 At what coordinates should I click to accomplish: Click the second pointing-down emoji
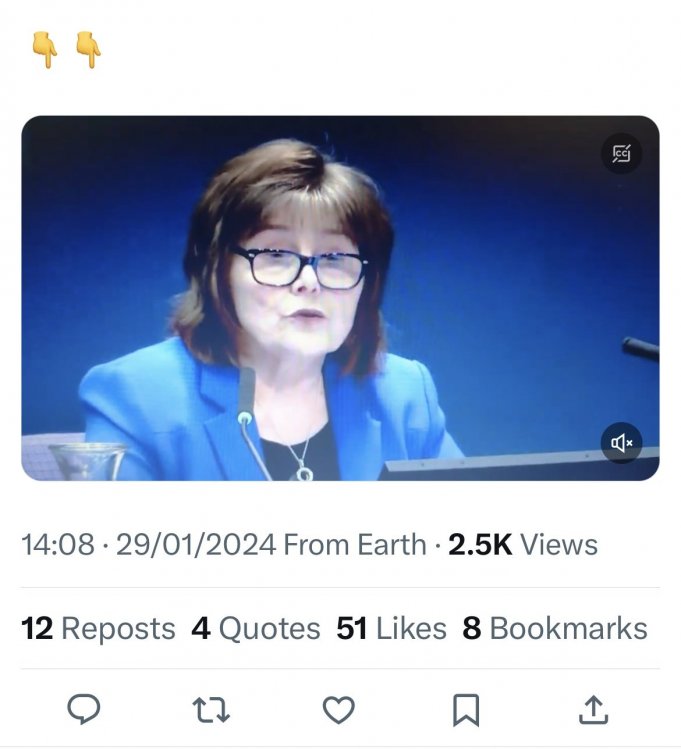88,50
